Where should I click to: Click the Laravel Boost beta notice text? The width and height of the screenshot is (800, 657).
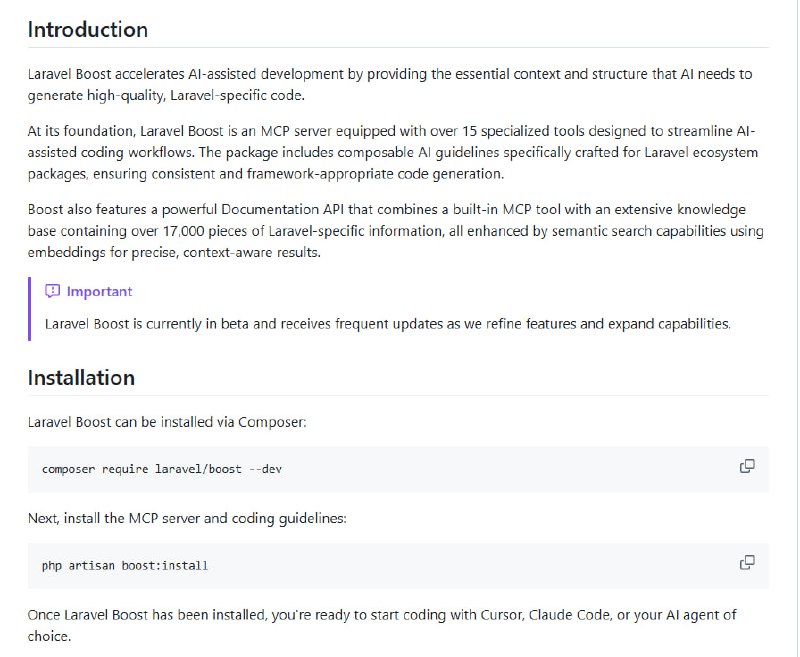388,323
